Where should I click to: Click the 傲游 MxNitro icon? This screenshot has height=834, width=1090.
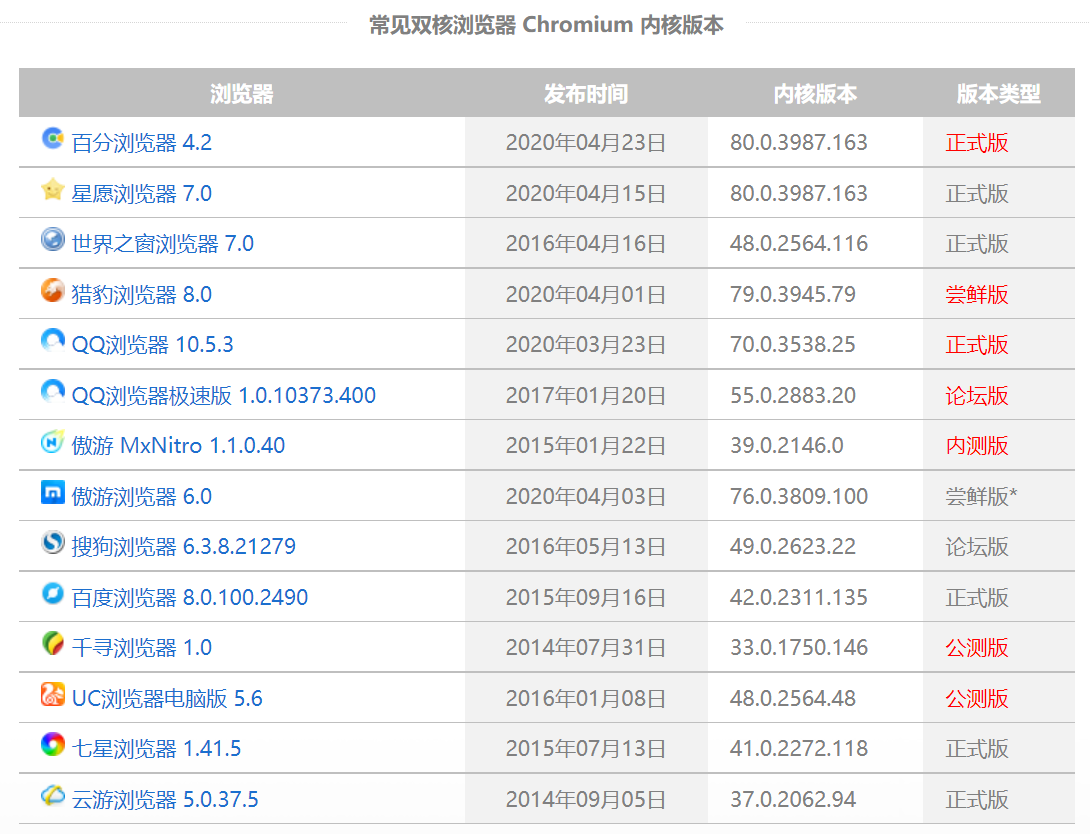tap(53, 442)
